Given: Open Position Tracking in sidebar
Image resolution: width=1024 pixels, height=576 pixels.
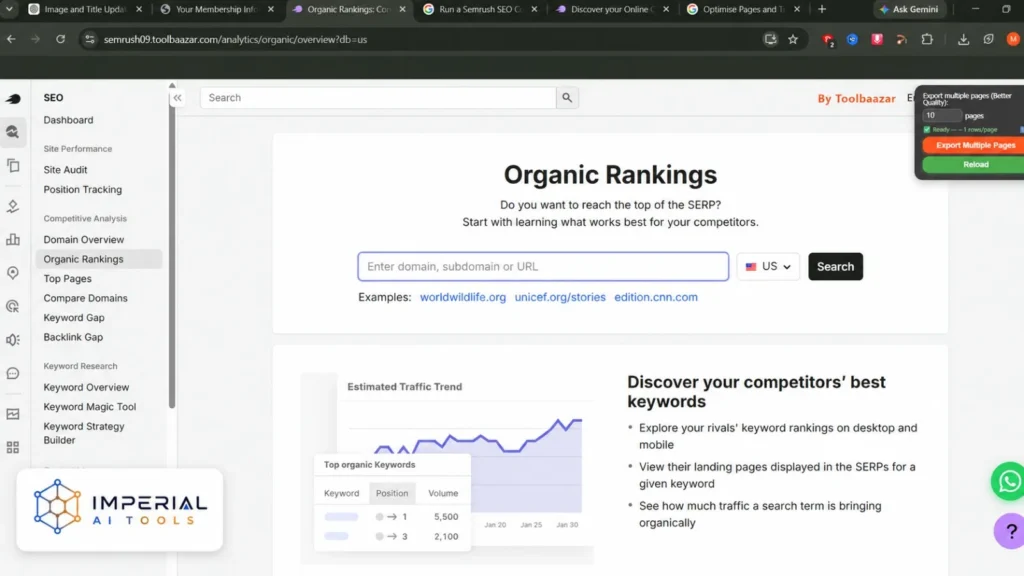Looking at the screenshot, I should [83, 189].
